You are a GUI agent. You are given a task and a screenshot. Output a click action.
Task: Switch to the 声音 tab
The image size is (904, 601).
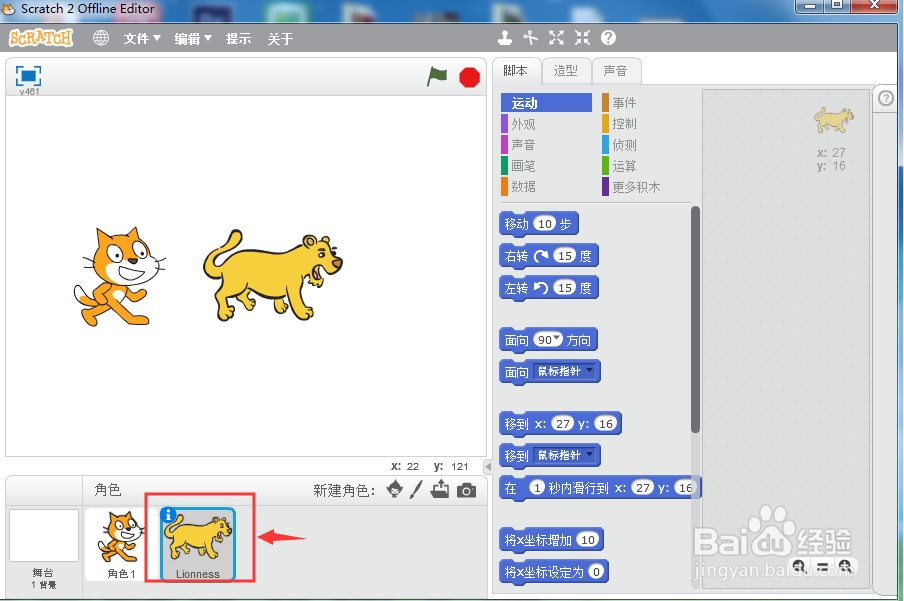pyautogui.click(x=615, y=71)
